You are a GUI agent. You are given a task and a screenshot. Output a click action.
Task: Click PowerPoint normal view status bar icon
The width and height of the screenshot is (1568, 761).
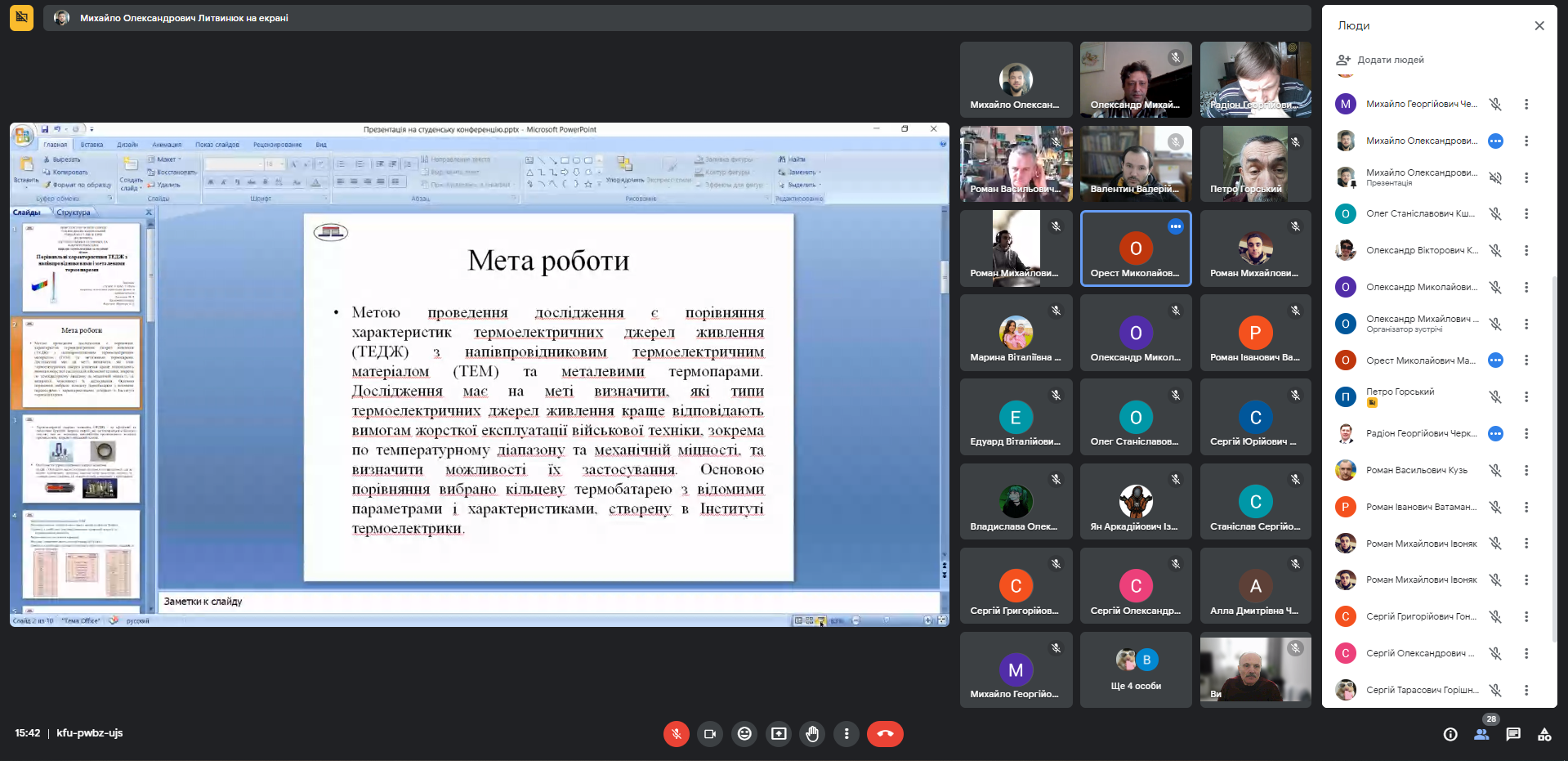click(799, 620)
